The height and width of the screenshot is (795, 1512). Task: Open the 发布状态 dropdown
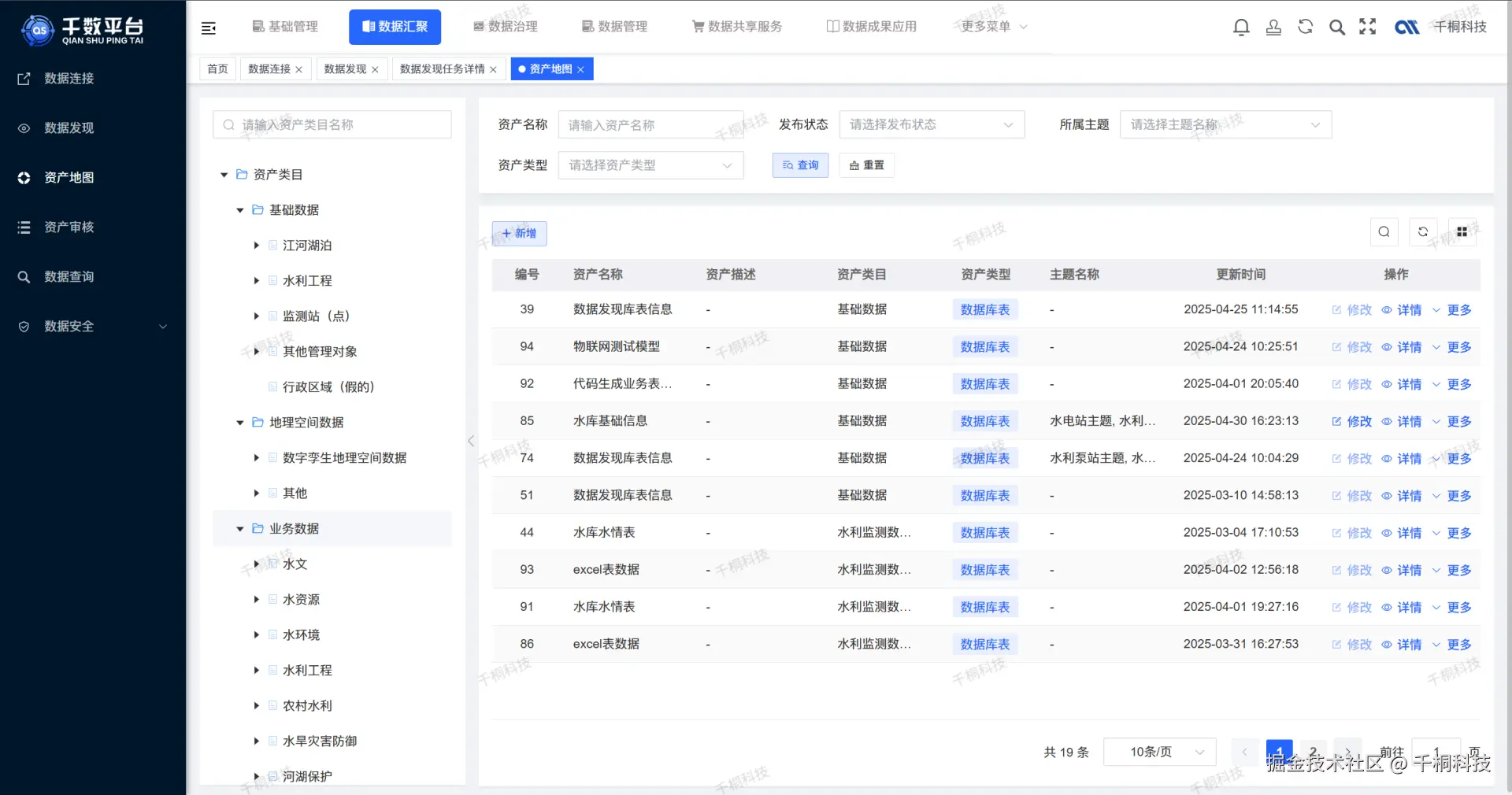(x=932, y=124)
